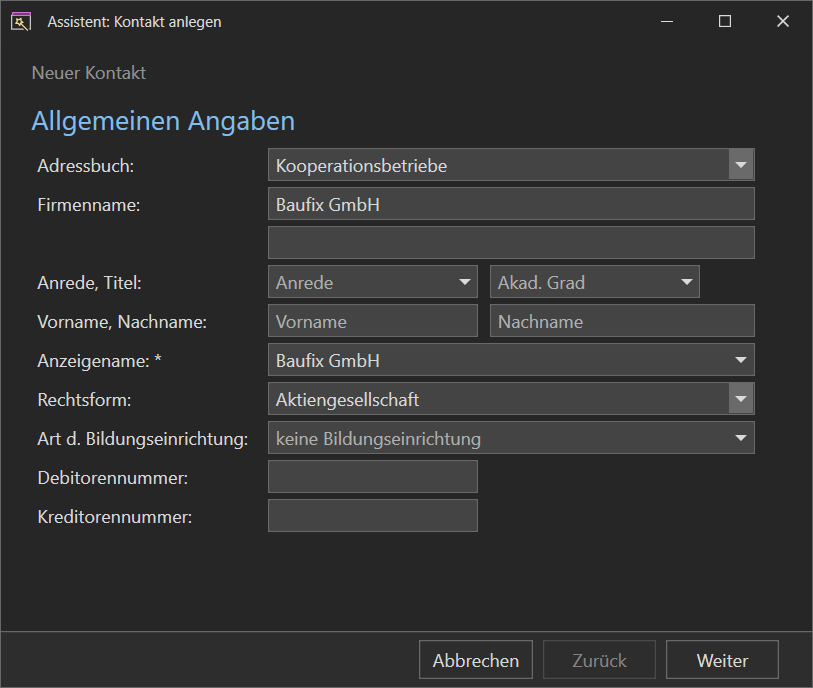Focus the Debitorennummer input field

(x=373, y=476)
